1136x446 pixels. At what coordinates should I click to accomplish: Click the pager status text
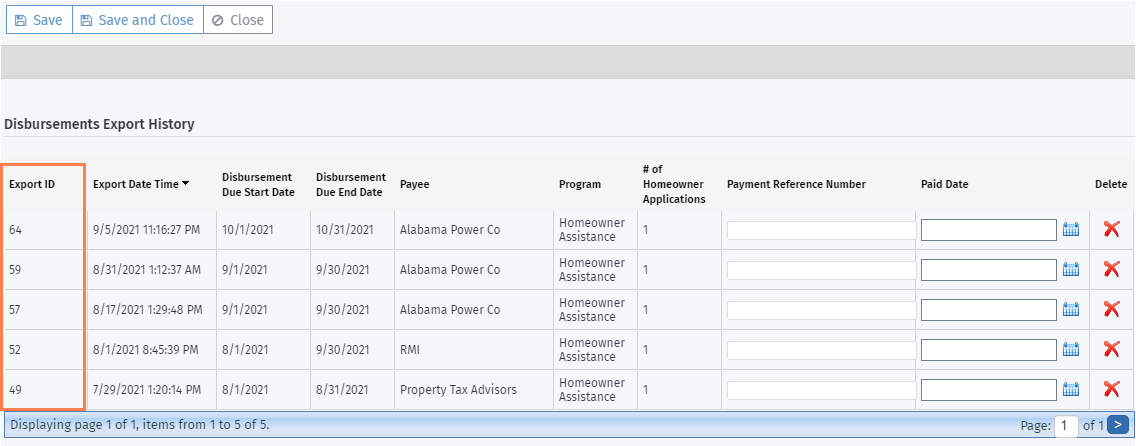point(140,425)
